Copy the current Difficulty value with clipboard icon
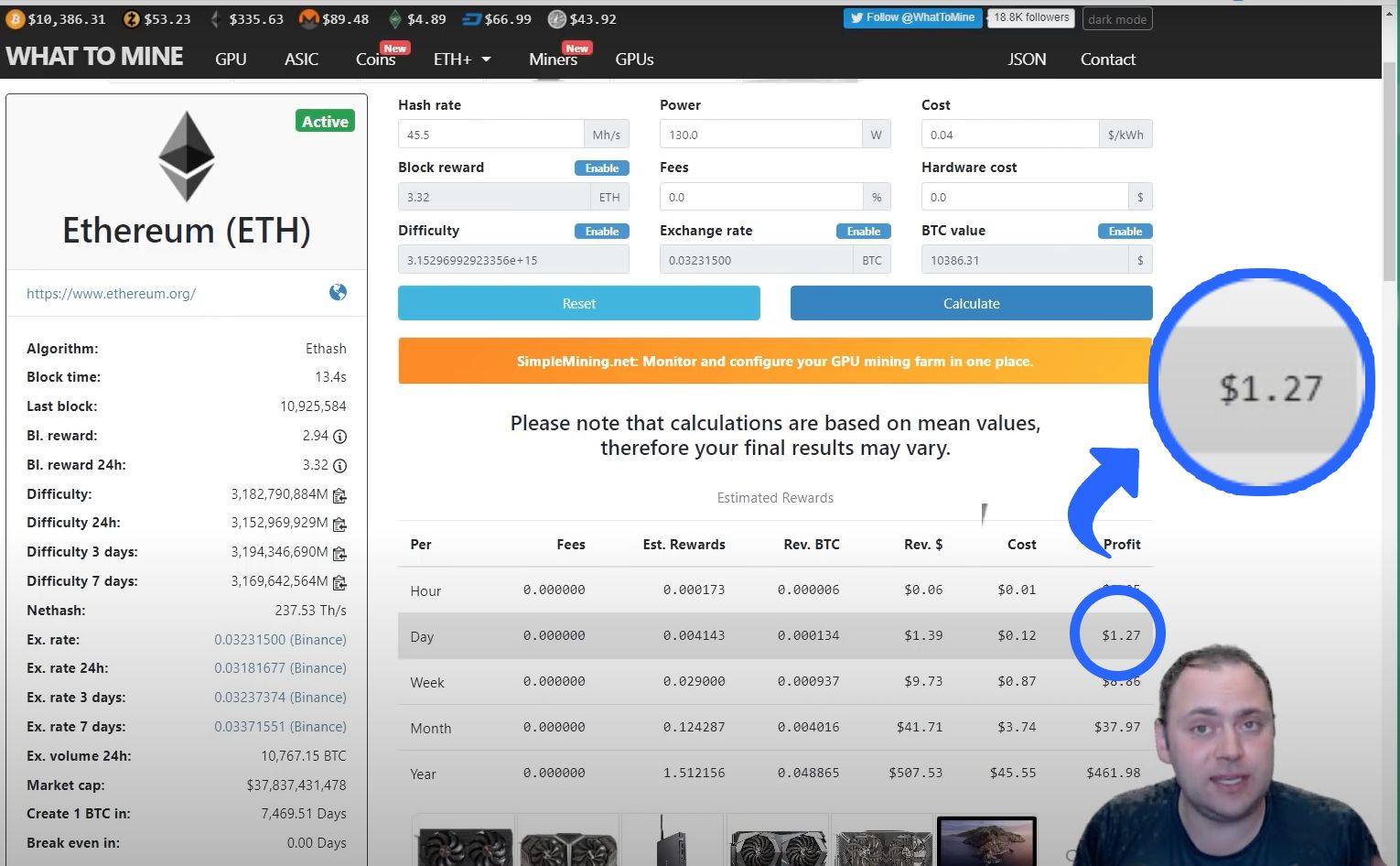Viewport: 1400px width, 866px height. 339,495
